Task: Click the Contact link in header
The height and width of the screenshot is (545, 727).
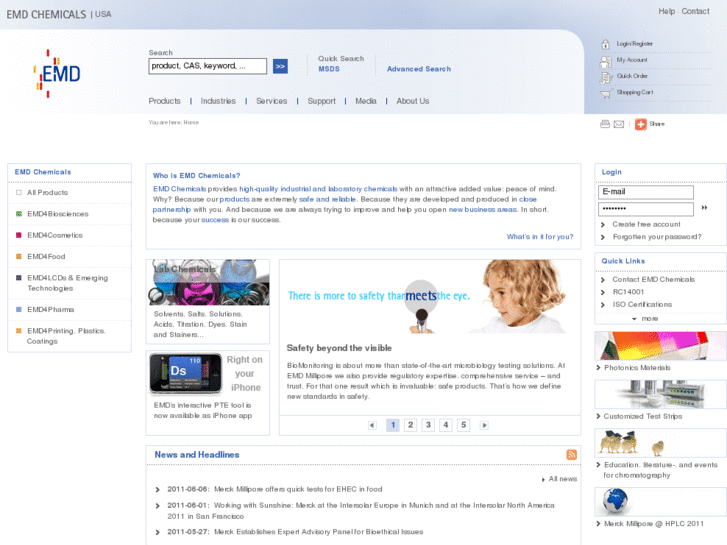Action: (x=695, y=11)
